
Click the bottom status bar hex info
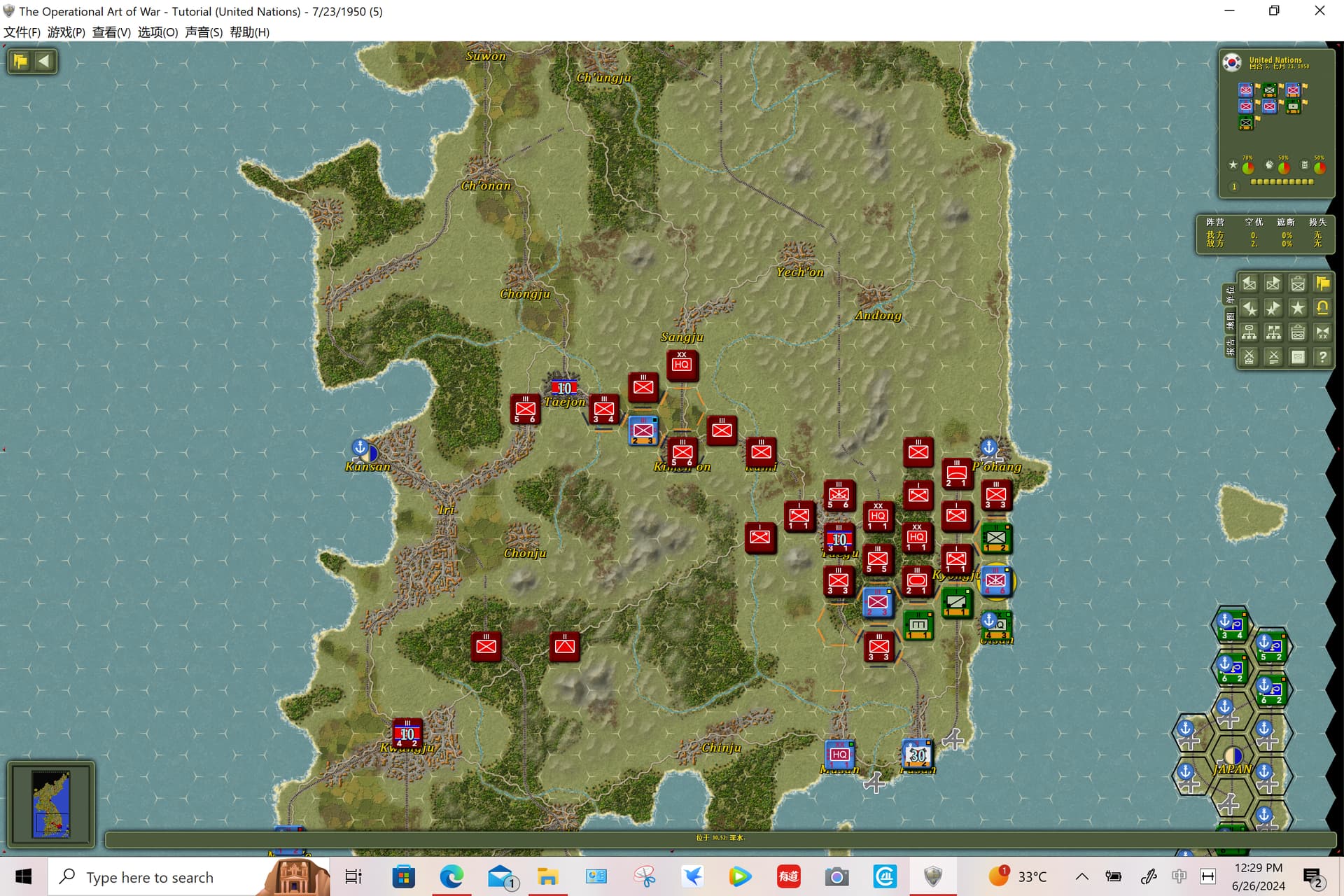(x=720, y=837)
